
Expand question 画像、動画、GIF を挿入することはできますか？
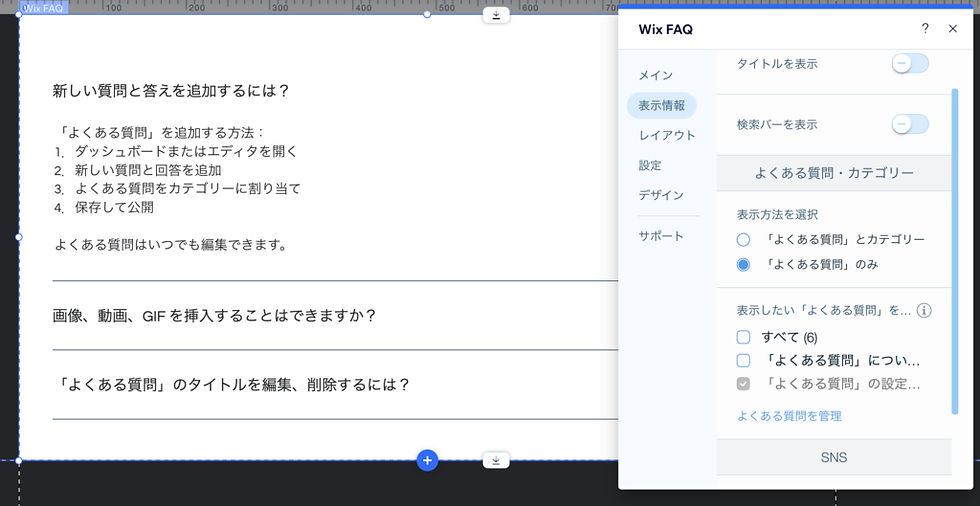pyautogui.click(x=214, y=315)
